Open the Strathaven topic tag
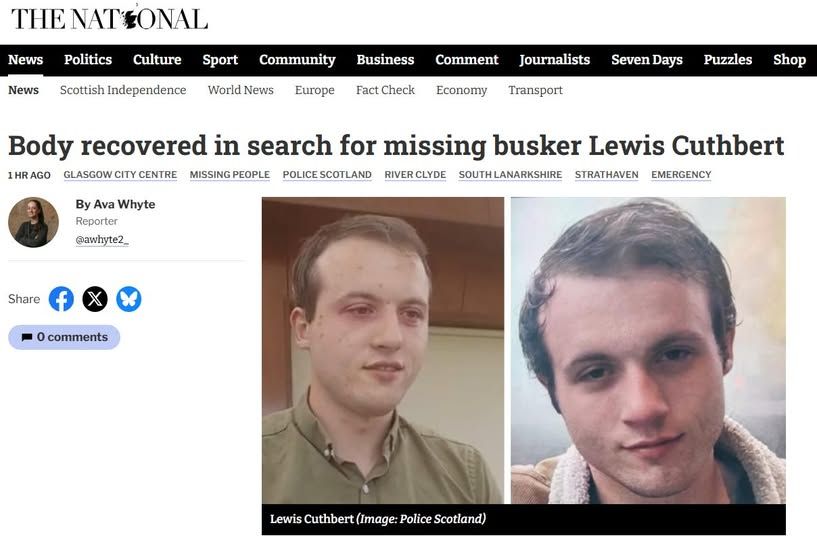Viewport: 817px width, 540px height. (606, 175)
